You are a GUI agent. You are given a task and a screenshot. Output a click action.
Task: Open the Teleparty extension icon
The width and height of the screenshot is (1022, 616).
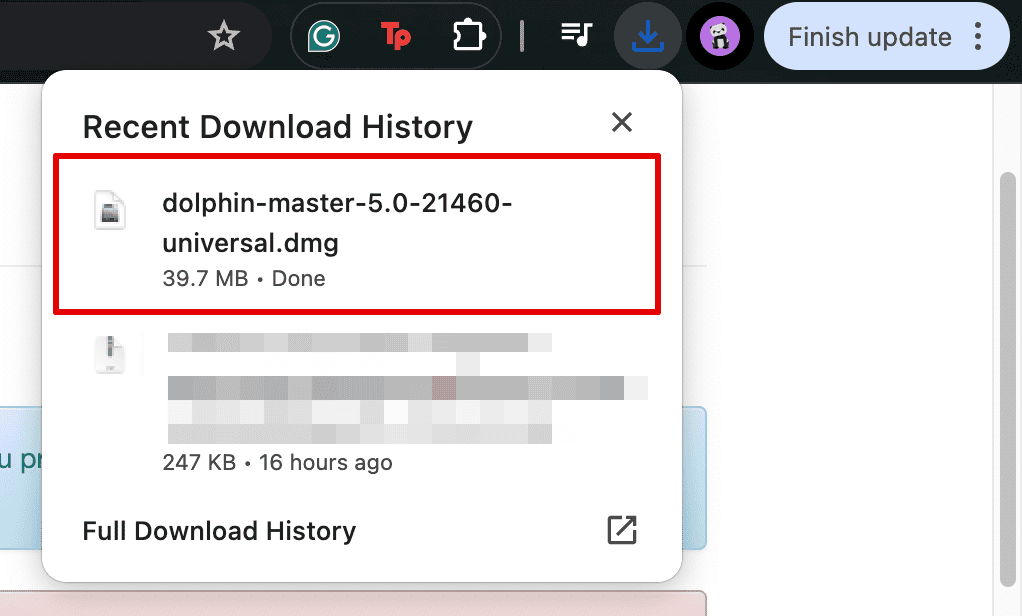pyautogui.click(x=395, y=36)
